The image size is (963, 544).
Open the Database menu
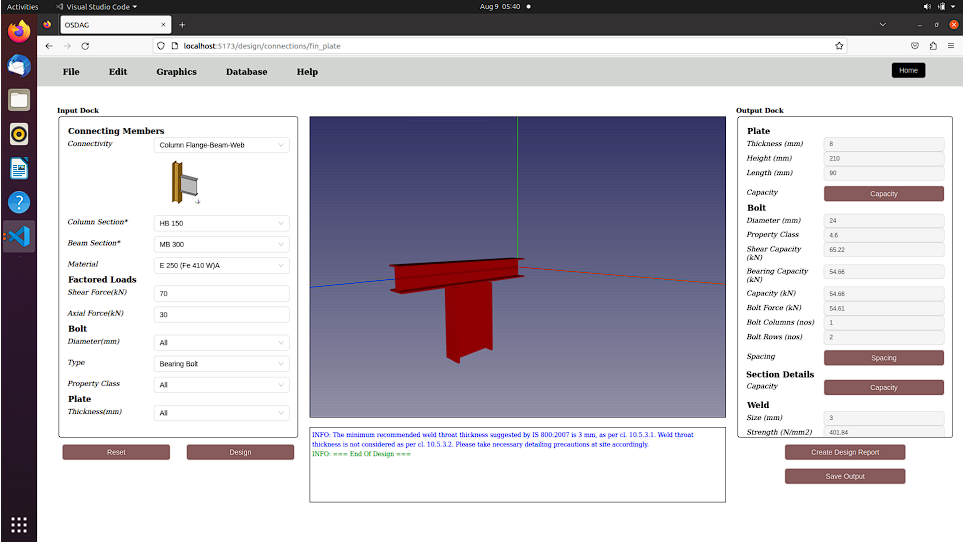(246, 72)
